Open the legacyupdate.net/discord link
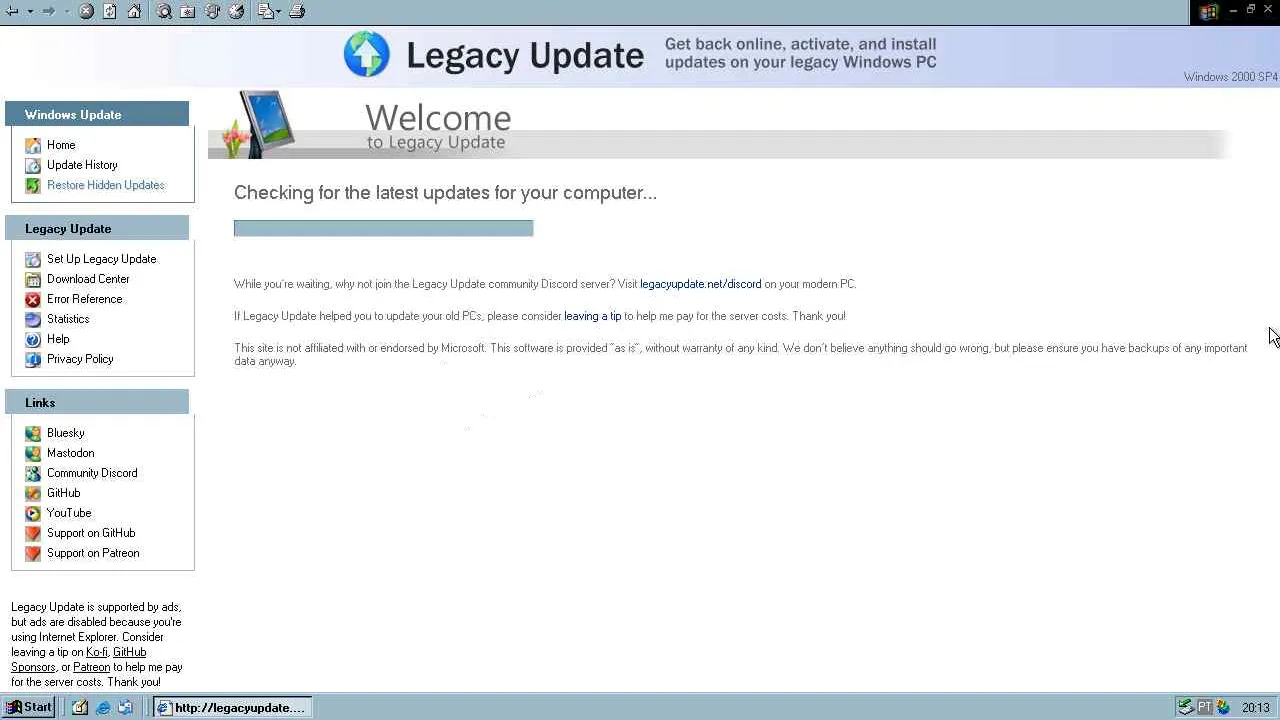Screen dimensions: 1280x720 pos(700,284)
